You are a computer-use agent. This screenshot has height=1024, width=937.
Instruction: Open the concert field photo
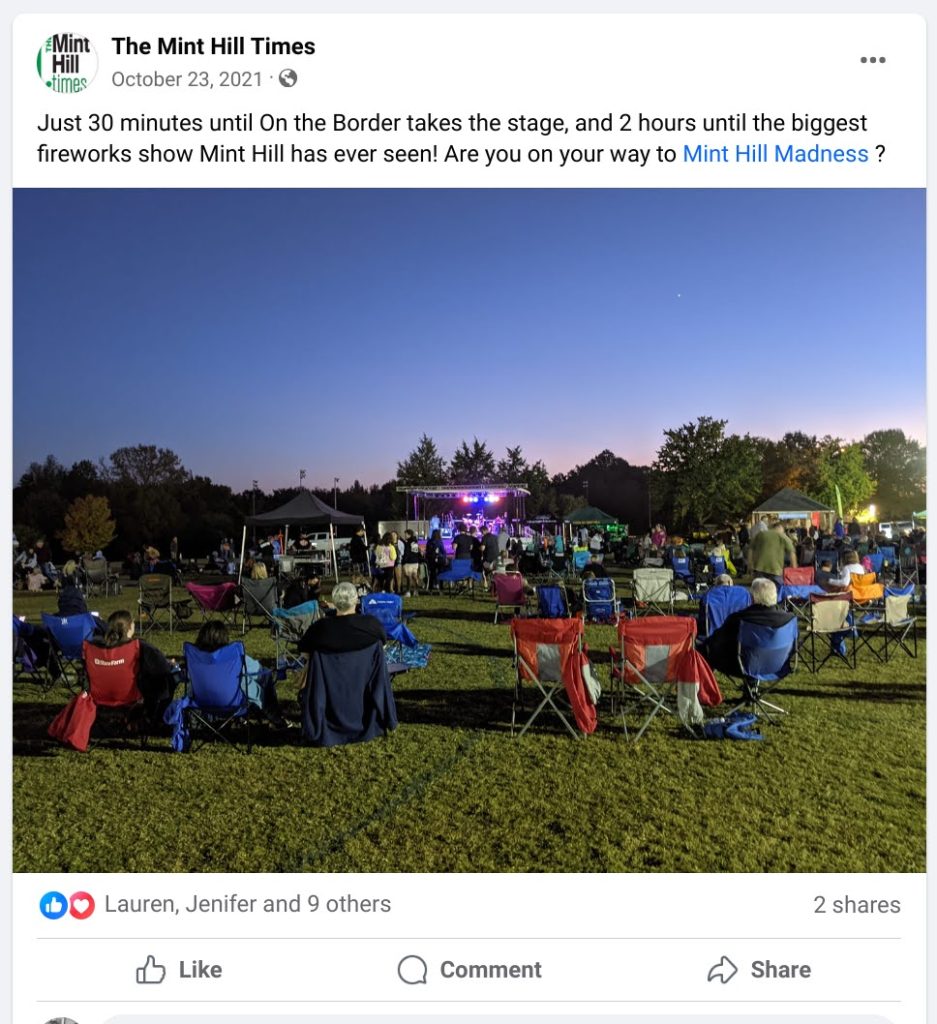click(x=469, y=530)
